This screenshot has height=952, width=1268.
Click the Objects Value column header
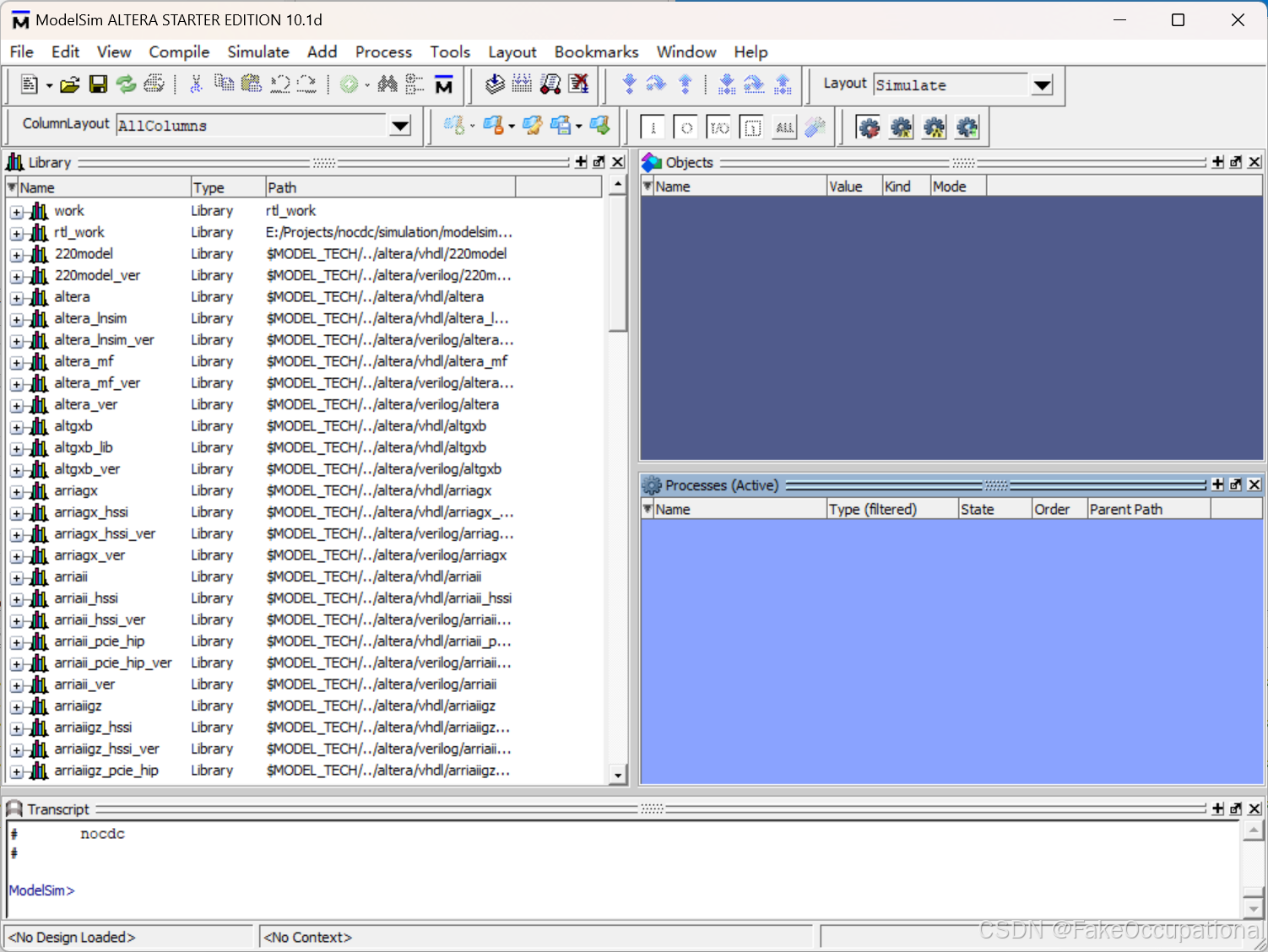[x=854, y=187]
